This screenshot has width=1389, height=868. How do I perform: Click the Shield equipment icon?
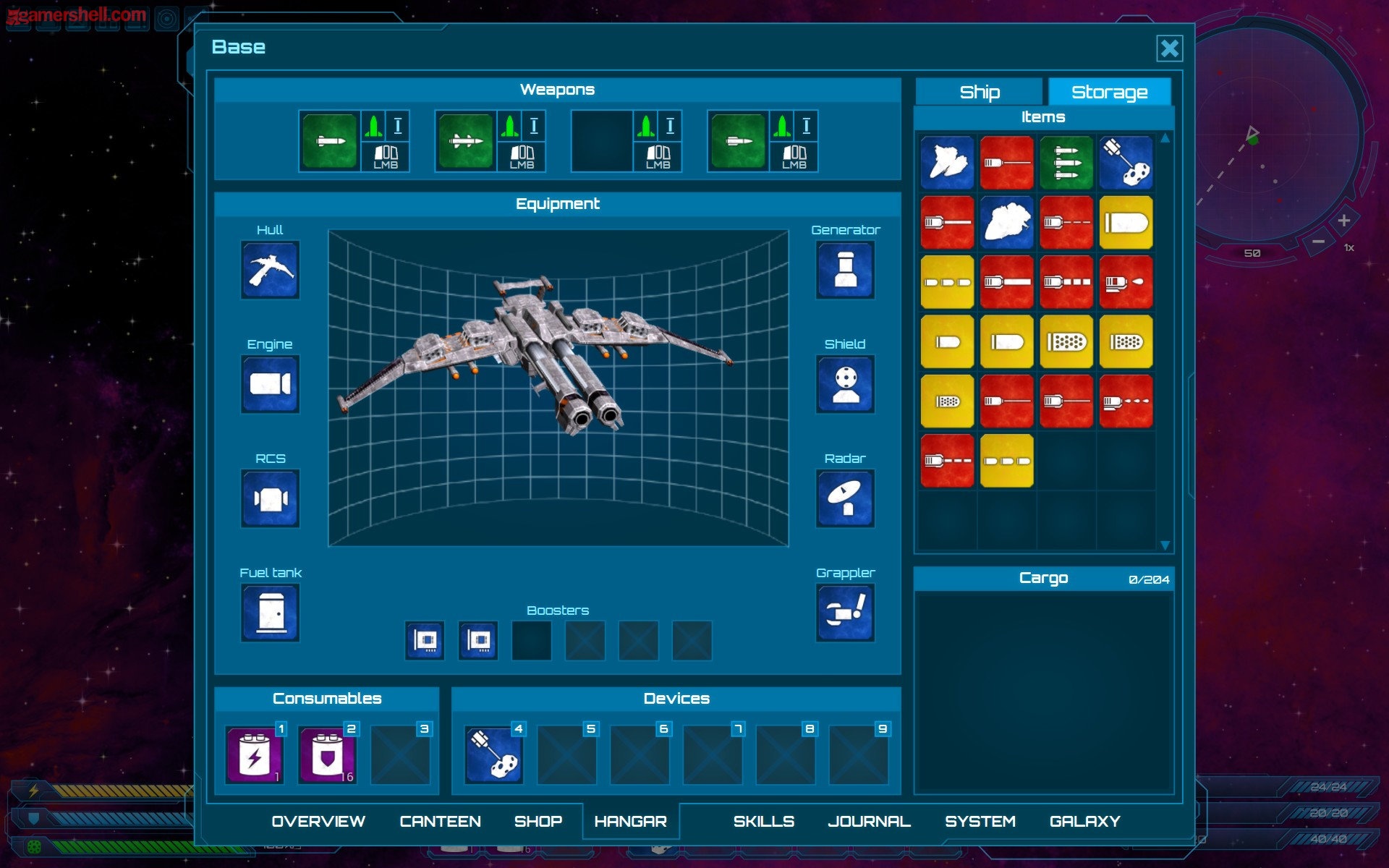click(x=845, y=384)
